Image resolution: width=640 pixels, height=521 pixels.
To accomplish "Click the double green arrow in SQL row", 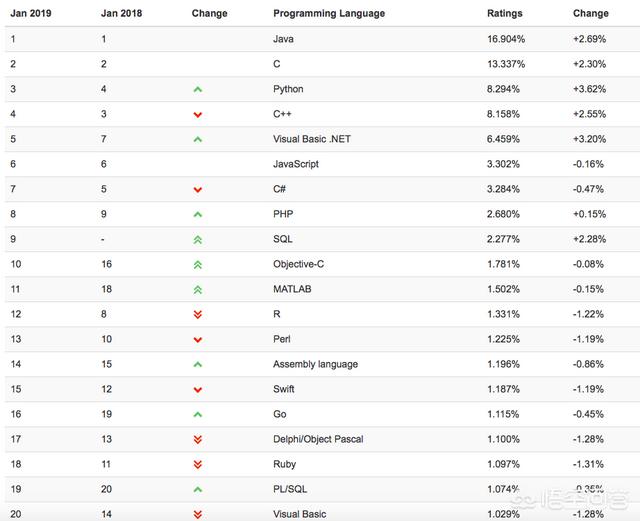I will pos(198,240).
